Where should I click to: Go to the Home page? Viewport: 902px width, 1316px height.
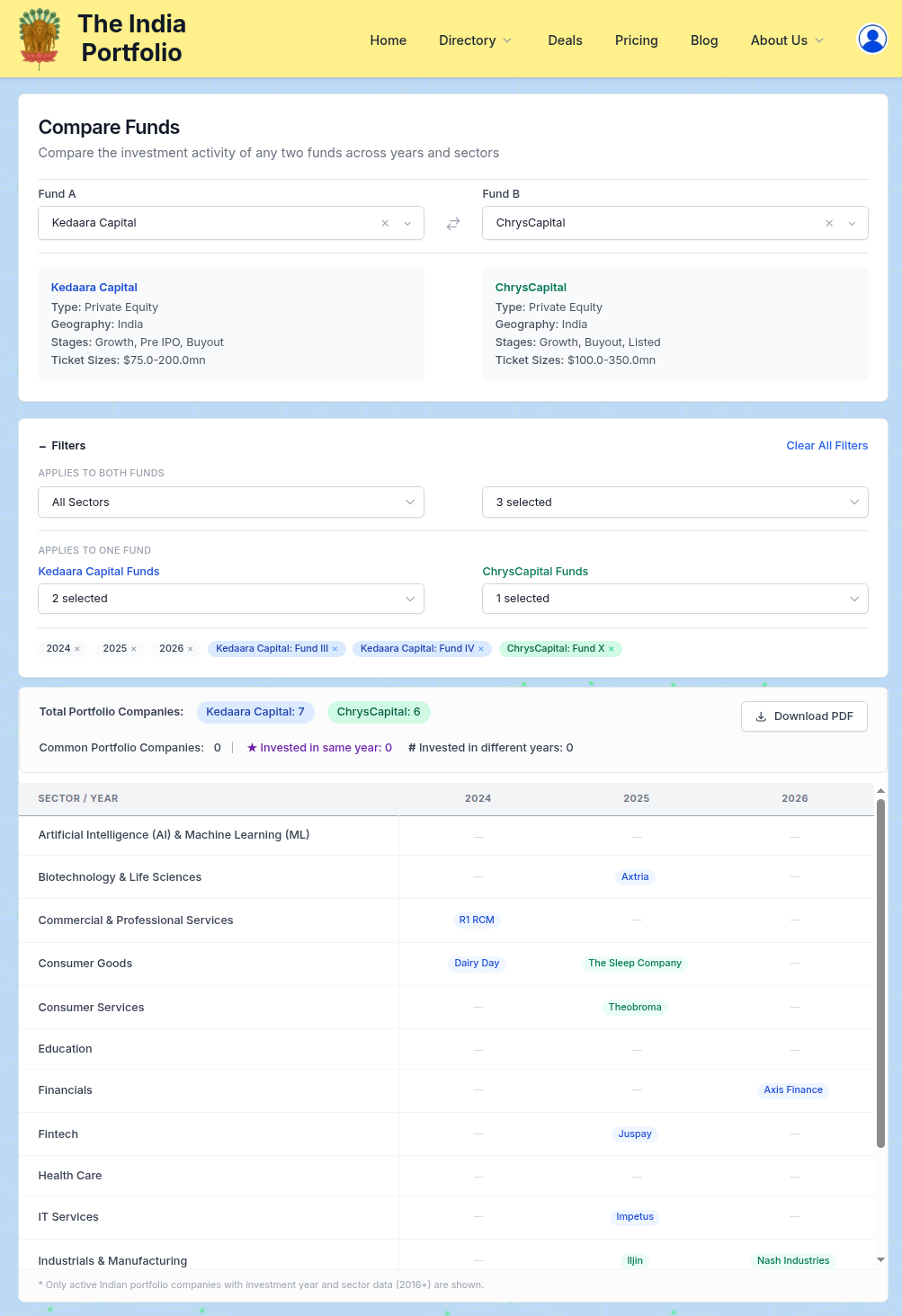coord(388,40)
